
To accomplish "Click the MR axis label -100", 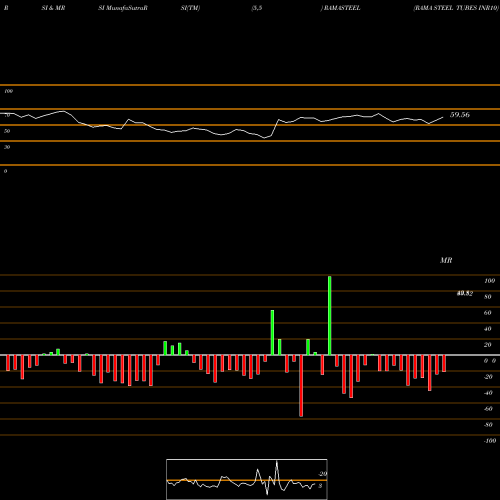I will pyautogui.click(x=490, y=441).
